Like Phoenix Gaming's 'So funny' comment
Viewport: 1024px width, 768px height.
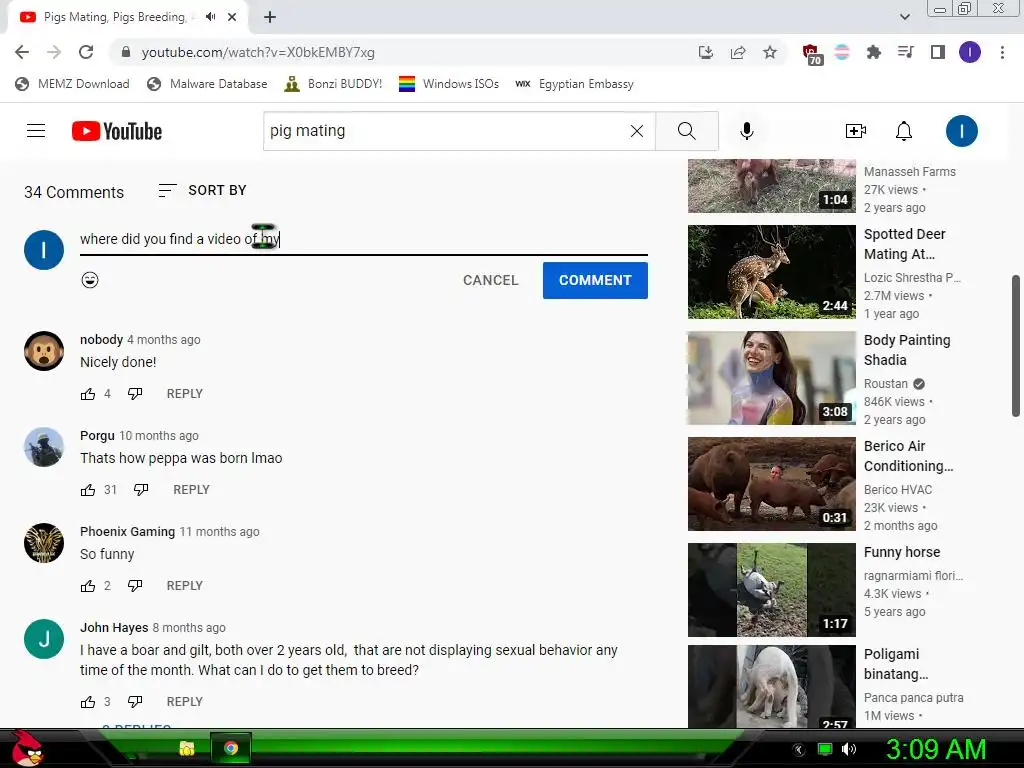88,586
